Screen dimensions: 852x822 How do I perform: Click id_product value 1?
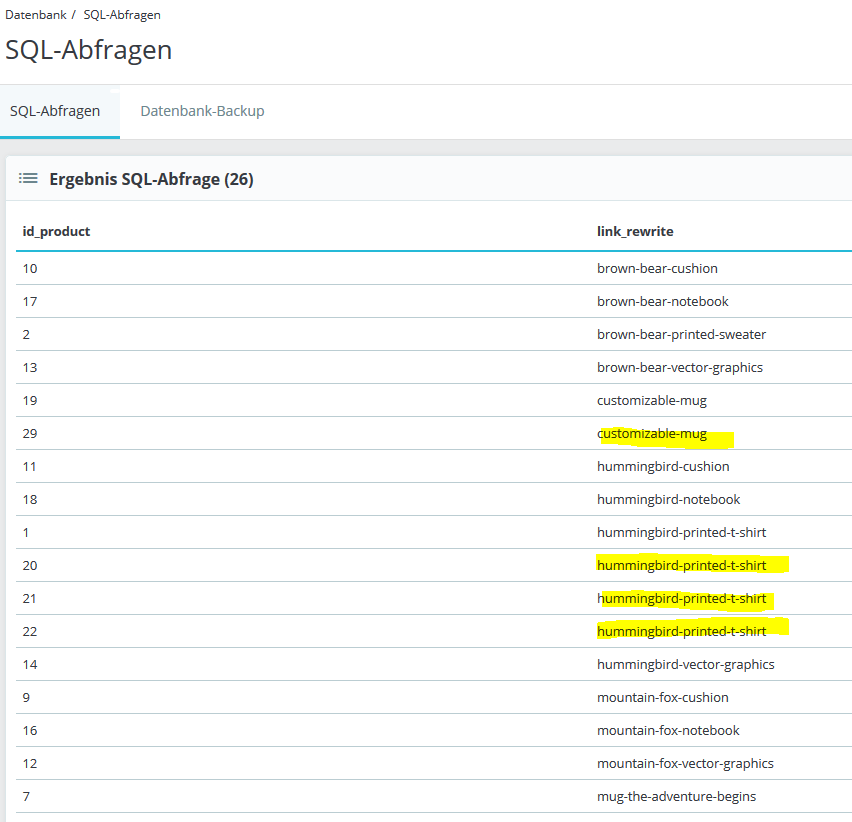pos(26,533)
